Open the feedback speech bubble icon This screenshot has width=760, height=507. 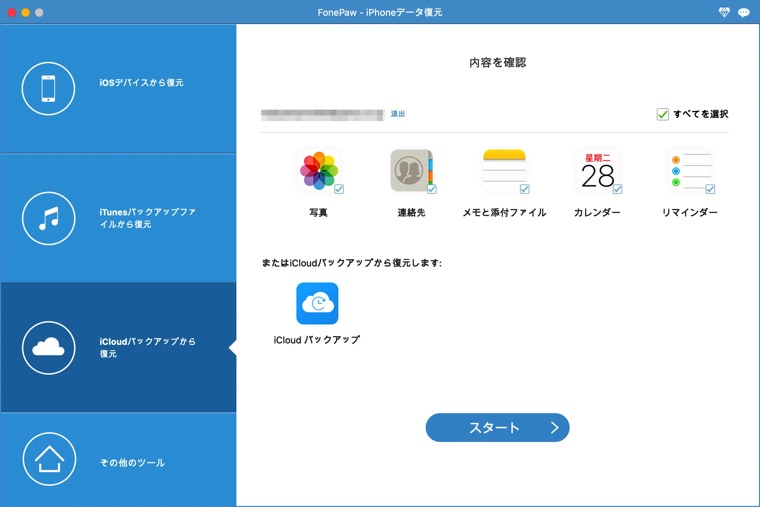tap(744, 13)
